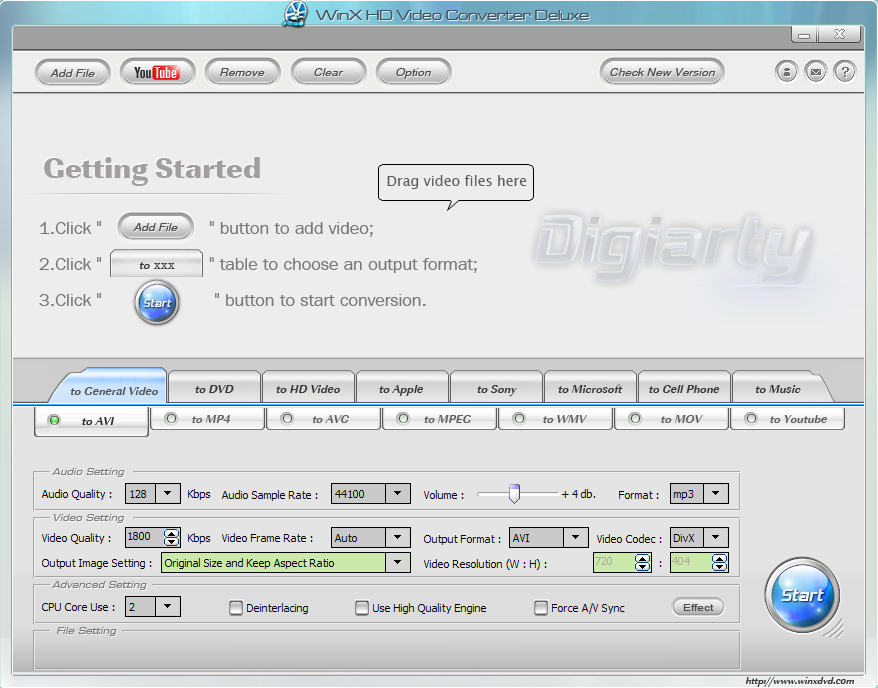Screen dimensions: 878x688
Task: Click the small Start icon in Getting Started
Action: pyautogui.click(x=157, y=303)
